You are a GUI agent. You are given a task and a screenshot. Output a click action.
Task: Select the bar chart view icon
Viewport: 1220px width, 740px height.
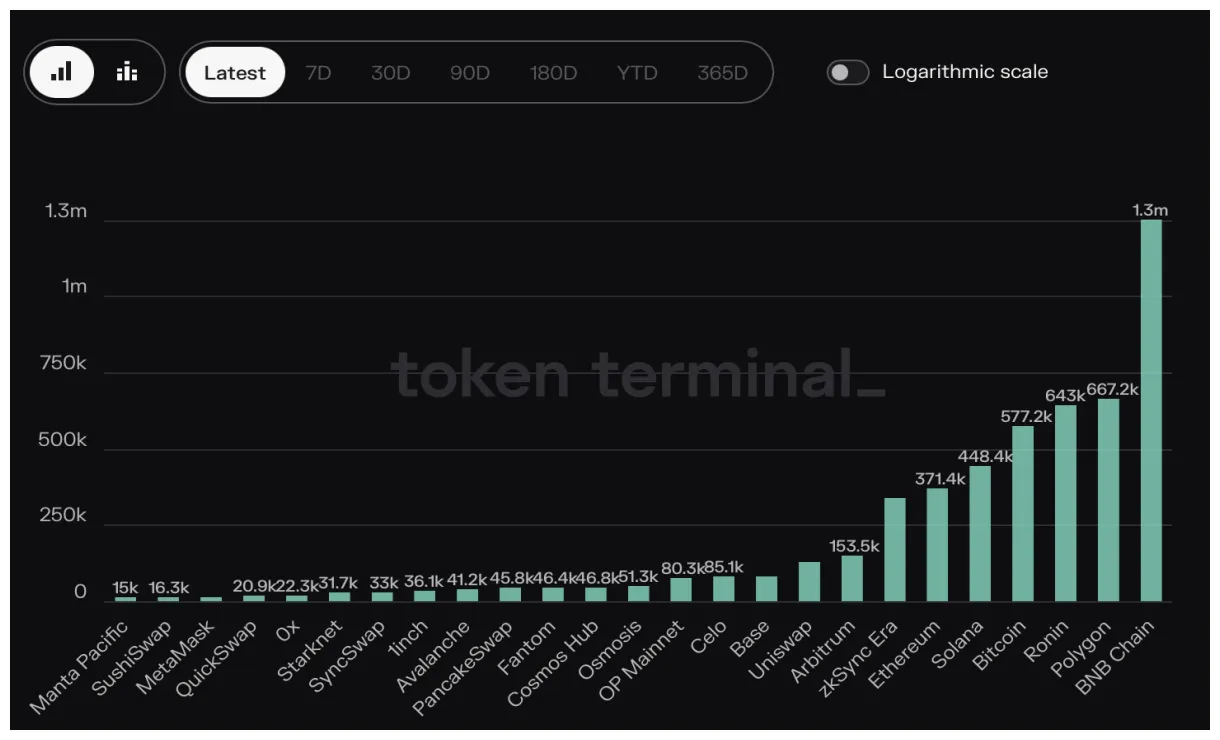(62, 71)
